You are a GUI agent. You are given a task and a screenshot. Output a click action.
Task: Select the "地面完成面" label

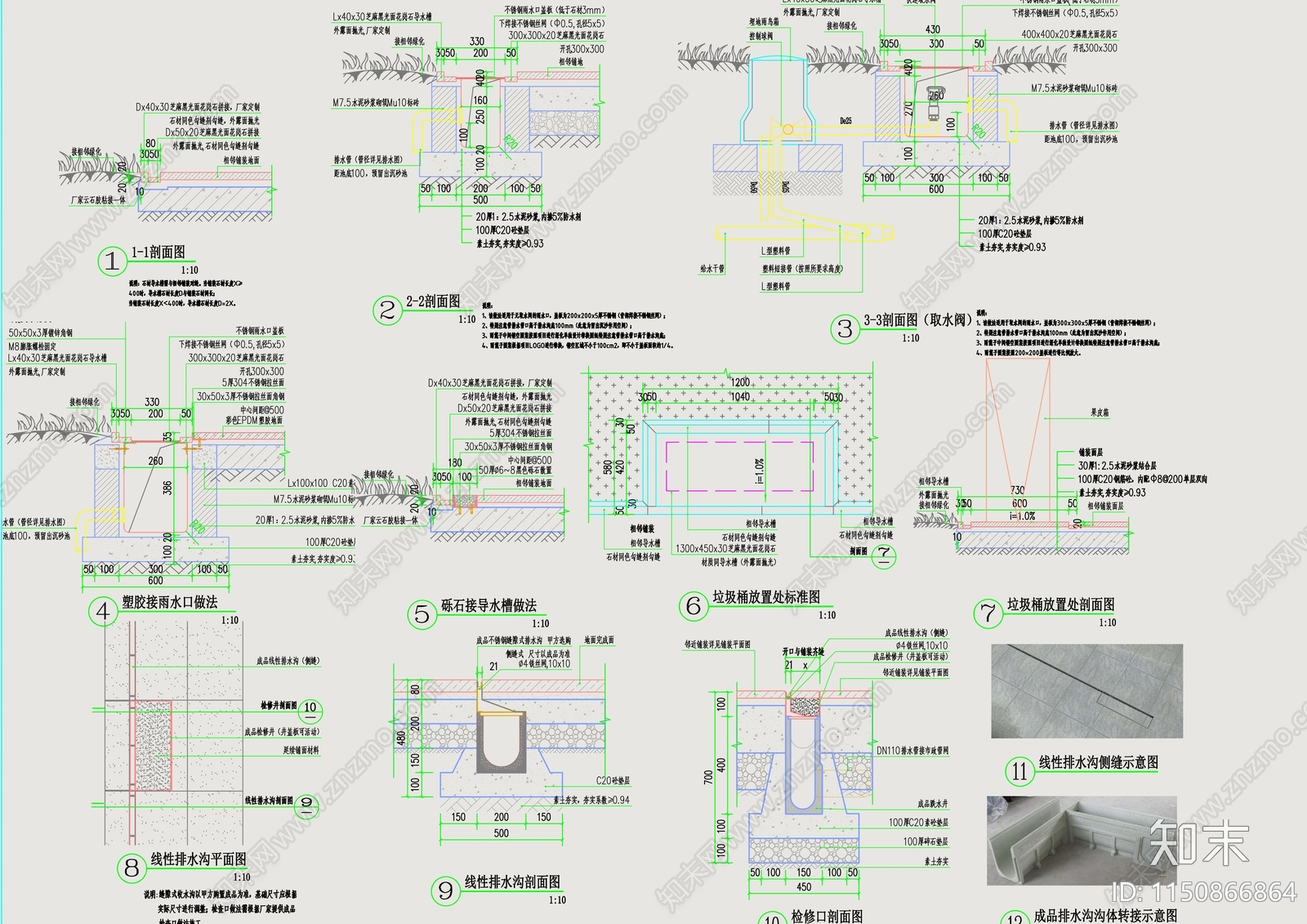tap(598, 641)
